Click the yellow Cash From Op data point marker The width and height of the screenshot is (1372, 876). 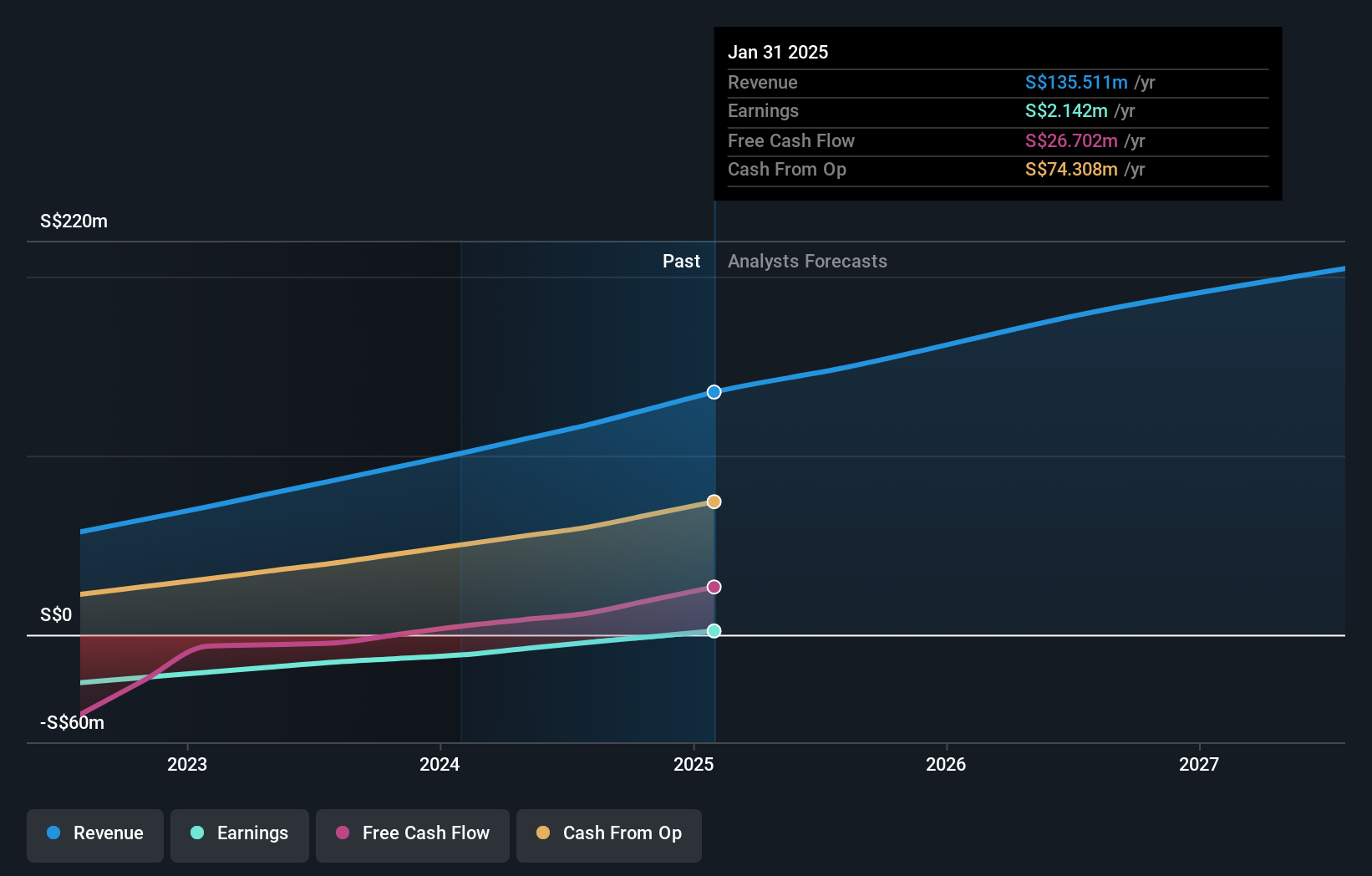click(714, 502)
